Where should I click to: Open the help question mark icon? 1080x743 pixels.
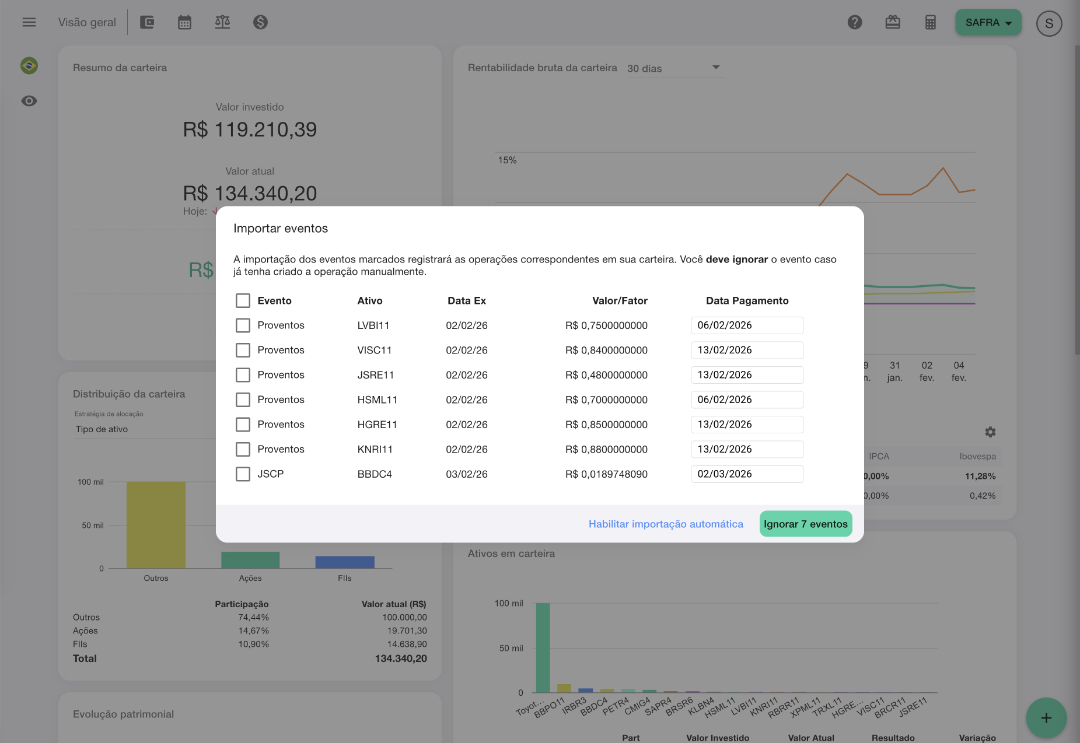(x=855, y=22)
